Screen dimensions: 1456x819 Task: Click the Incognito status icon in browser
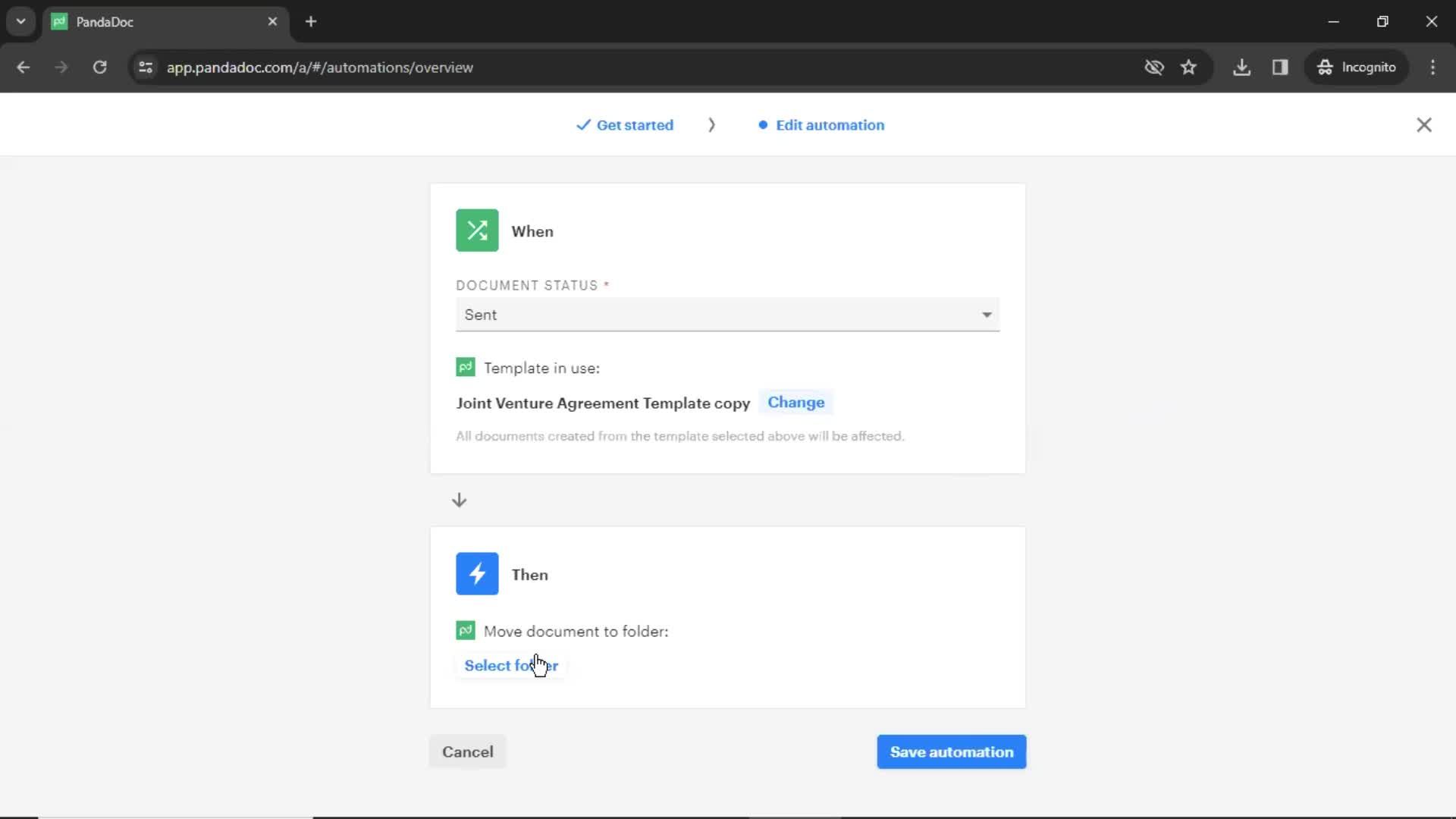(1325, 67)
